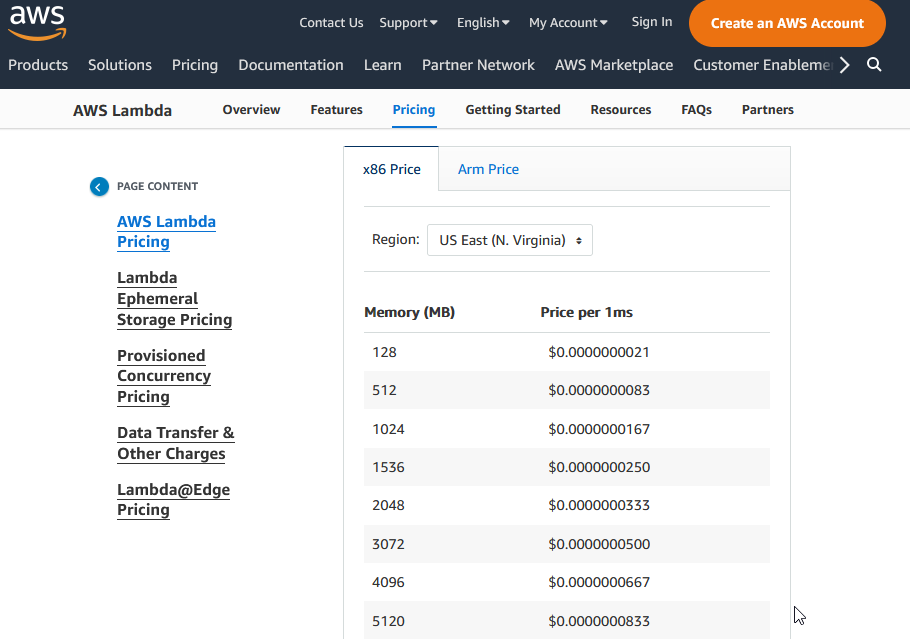
Task: Open the AWS Marketplace menu
Action: 614,65
